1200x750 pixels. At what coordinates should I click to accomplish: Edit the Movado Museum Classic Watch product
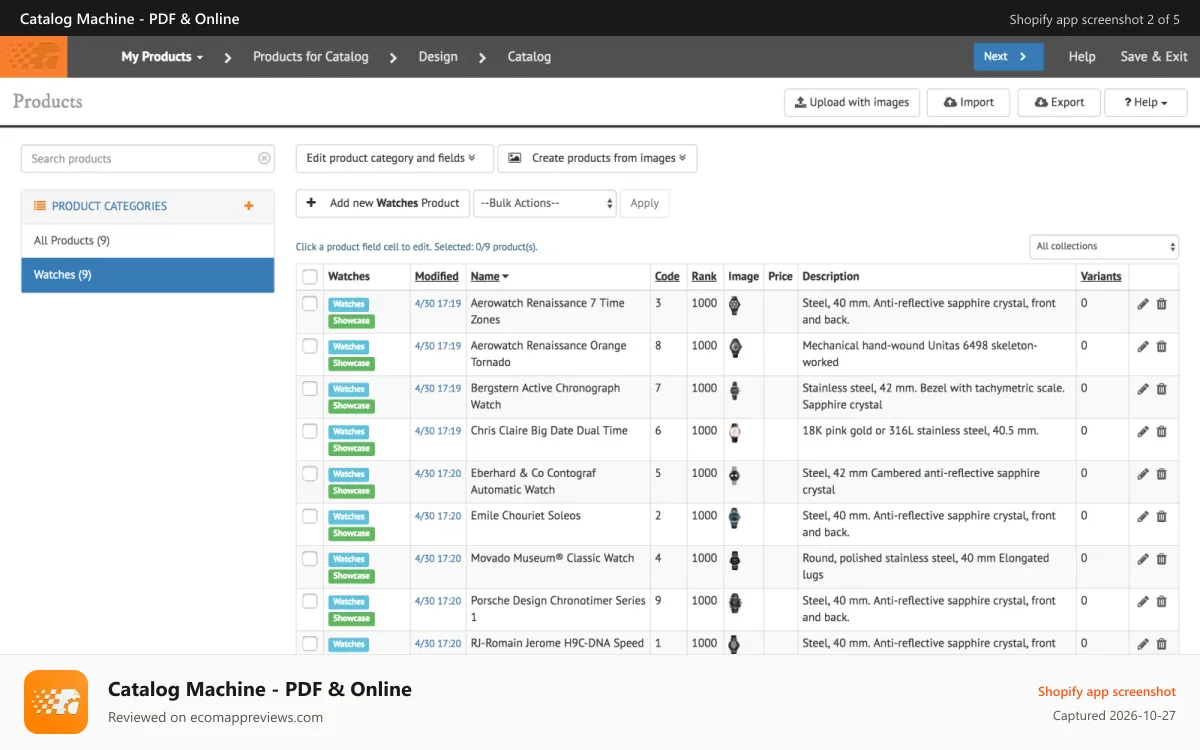click(x=1143, y=559)
